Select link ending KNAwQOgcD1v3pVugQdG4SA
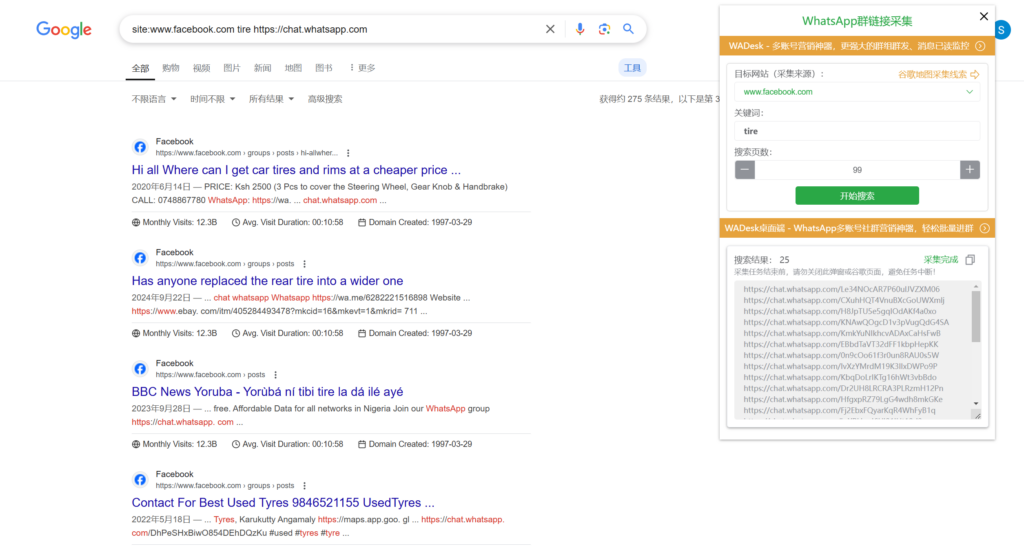This screenshot has width=1024, height=548. pyautogui.click(x=846, y=323)
